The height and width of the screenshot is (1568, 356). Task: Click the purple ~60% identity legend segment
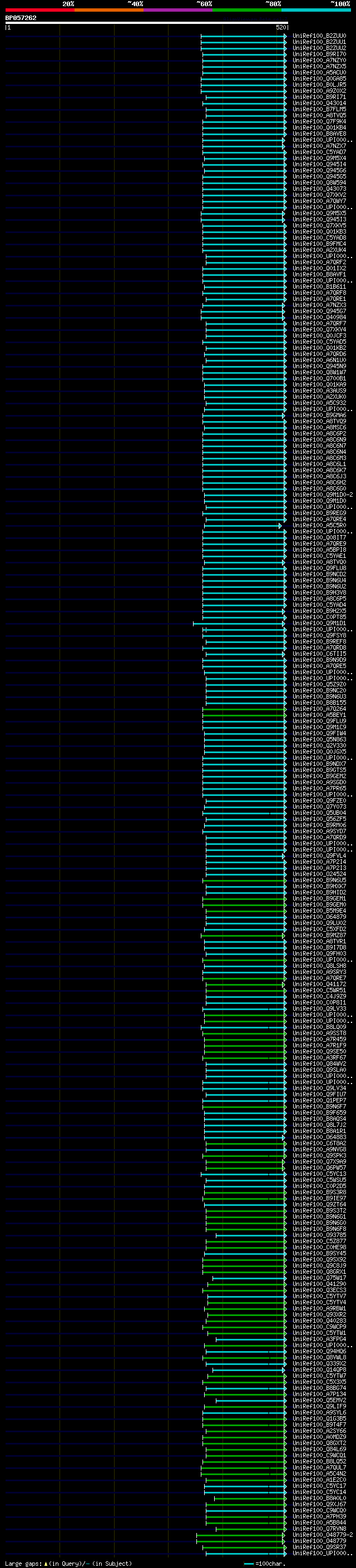click(177, 10)
